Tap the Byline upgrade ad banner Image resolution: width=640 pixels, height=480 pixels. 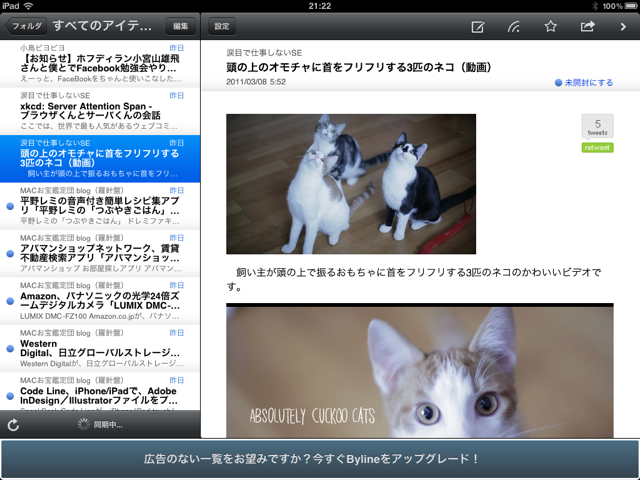coord(320,459)
